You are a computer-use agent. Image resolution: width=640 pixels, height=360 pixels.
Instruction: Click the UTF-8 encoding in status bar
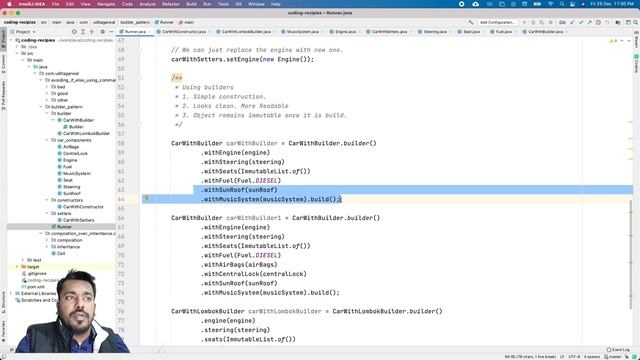pos(574,357)
